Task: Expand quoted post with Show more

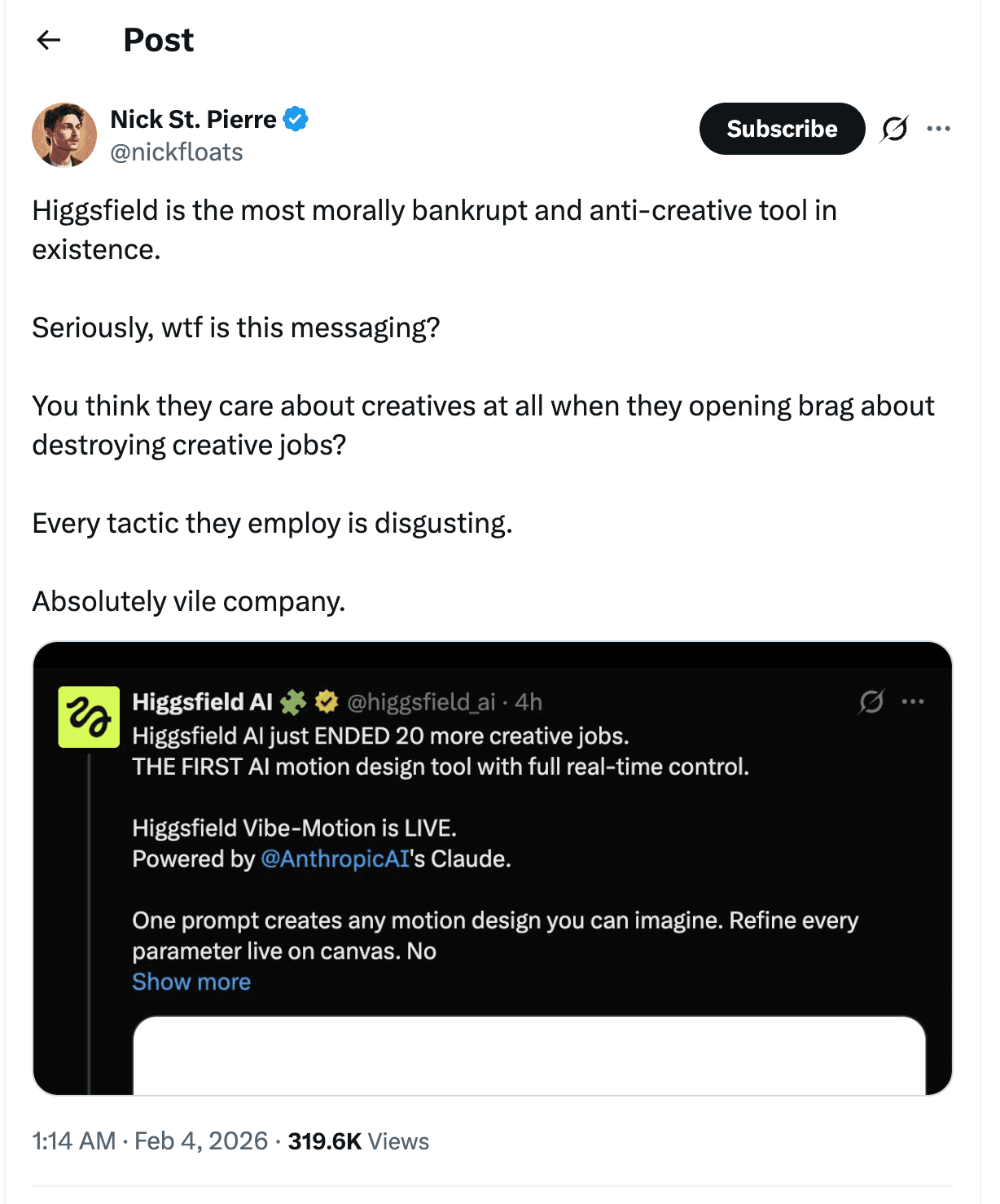Action: [x=191, y=982]
